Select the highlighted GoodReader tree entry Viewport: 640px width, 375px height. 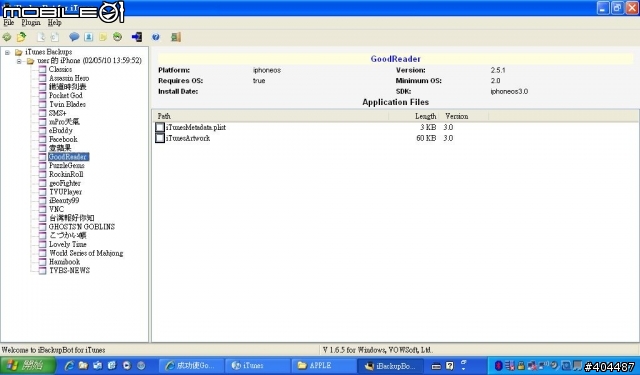coord(68,157)
